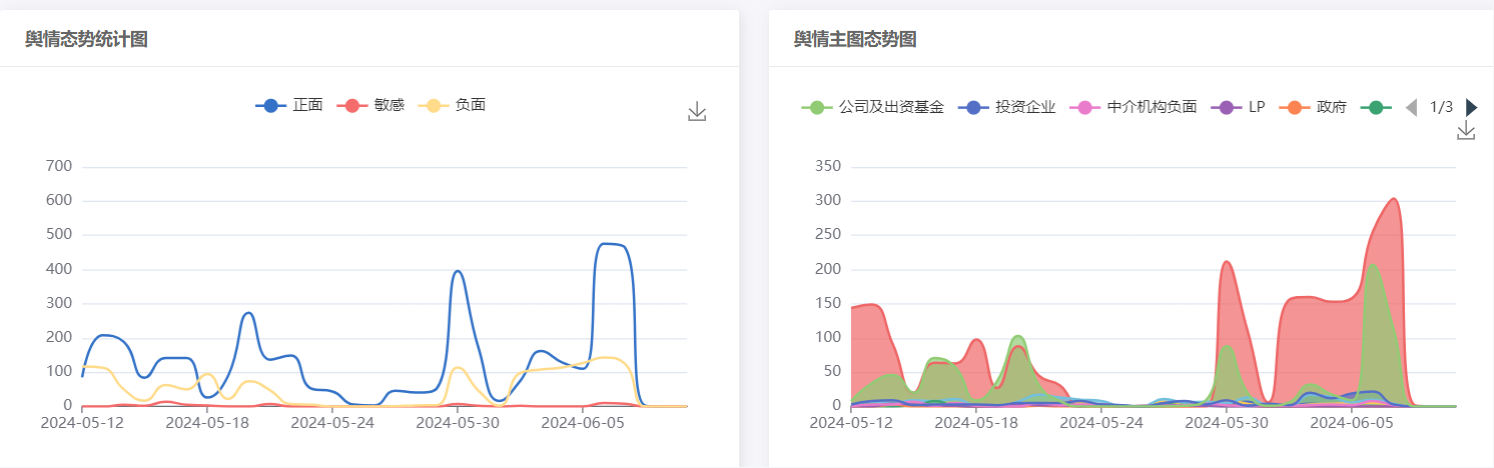This screenshot has width=1494, height=468.
Task: Click the 400 y-axis label
Action: pos(59,269)
